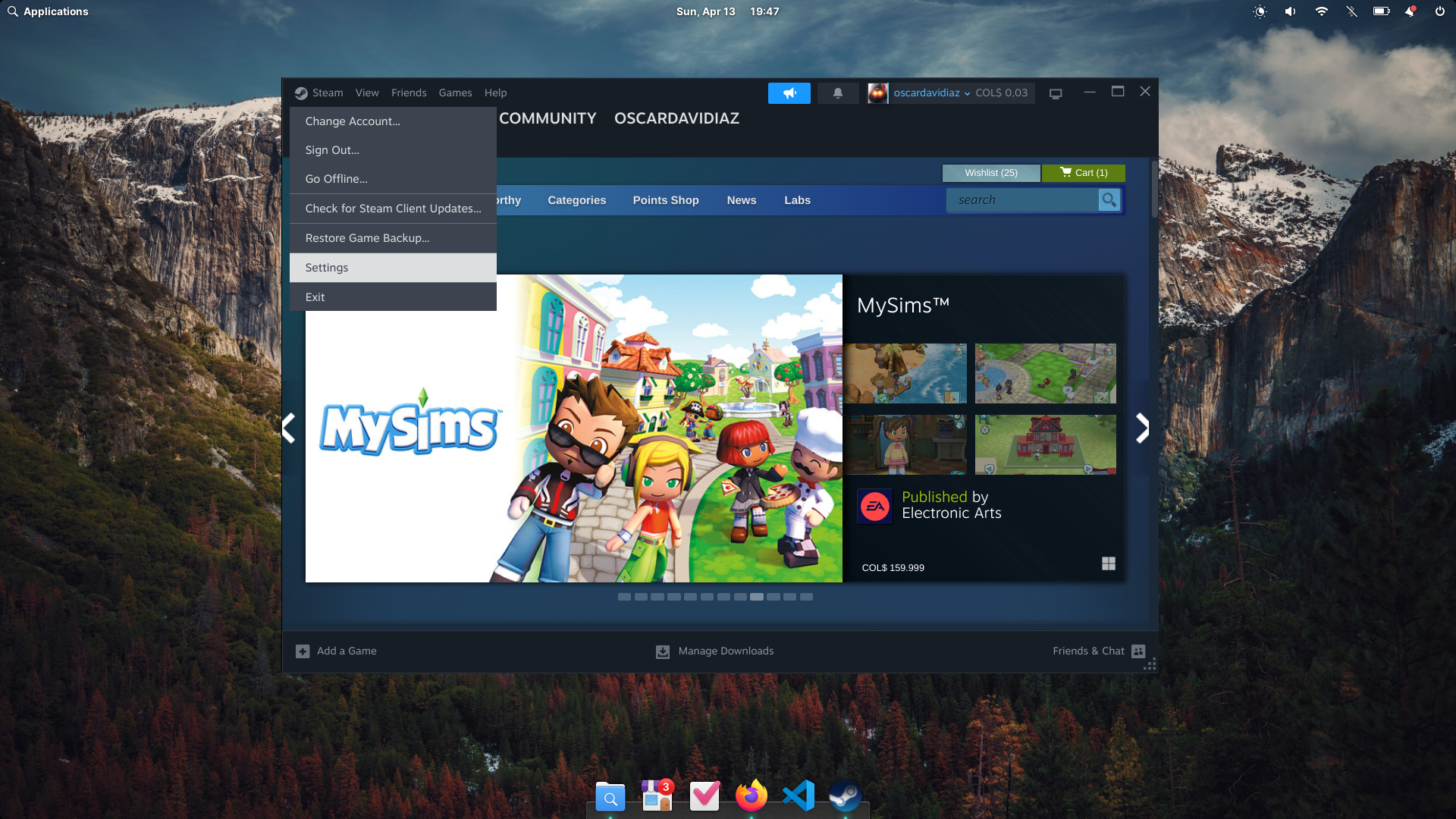Viewport: 1456px width, 819px height.
Task: Open Settings from the Steam menu
Action: 393,268
